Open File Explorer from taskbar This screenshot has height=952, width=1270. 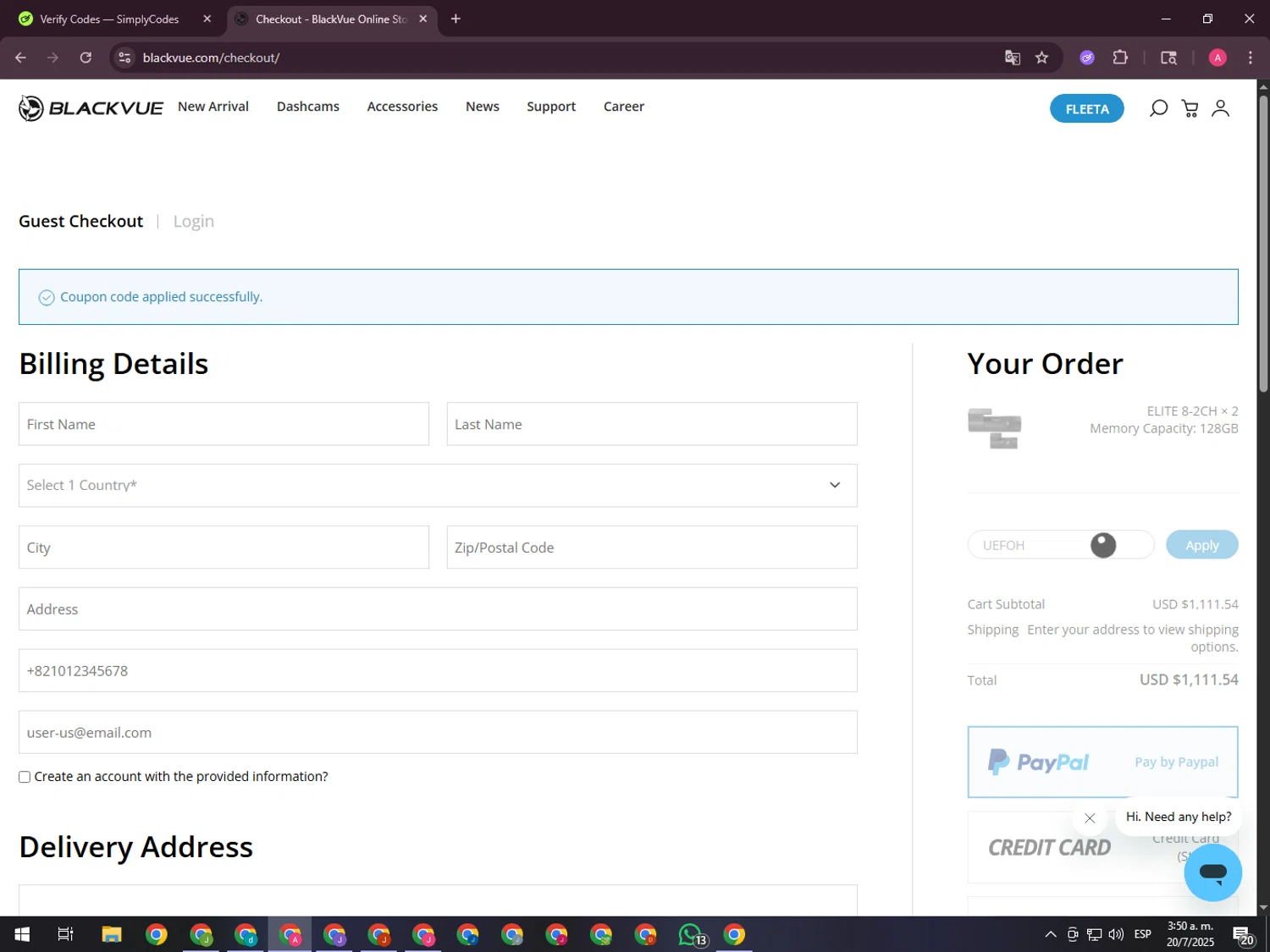point(112,934)
